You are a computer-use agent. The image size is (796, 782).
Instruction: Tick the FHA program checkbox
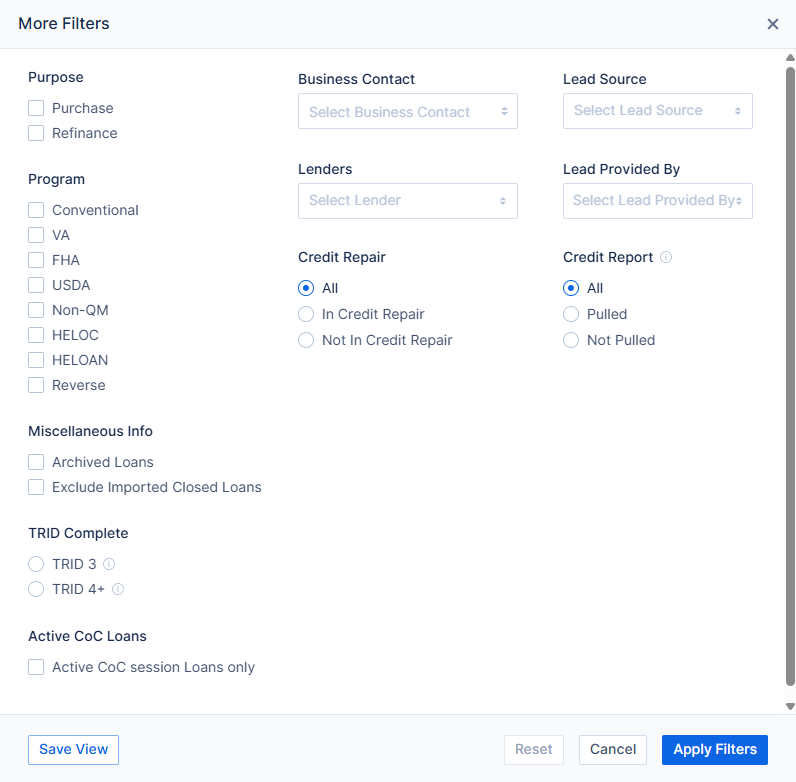(36, 260)
